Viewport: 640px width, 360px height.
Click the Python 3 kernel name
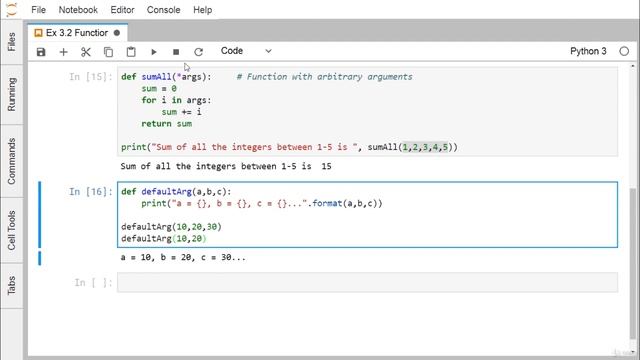588,51
